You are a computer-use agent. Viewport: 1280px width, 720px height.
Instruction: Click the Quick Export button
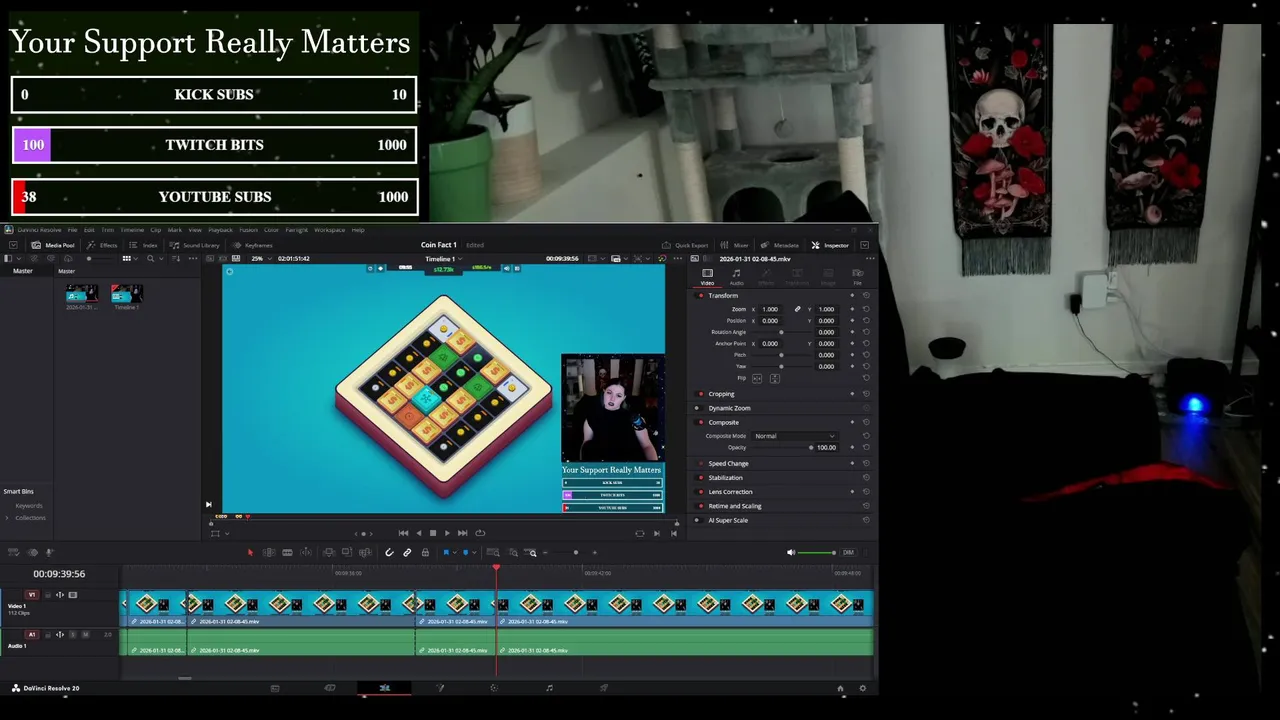pyautogui.click(x=685, y=245)
